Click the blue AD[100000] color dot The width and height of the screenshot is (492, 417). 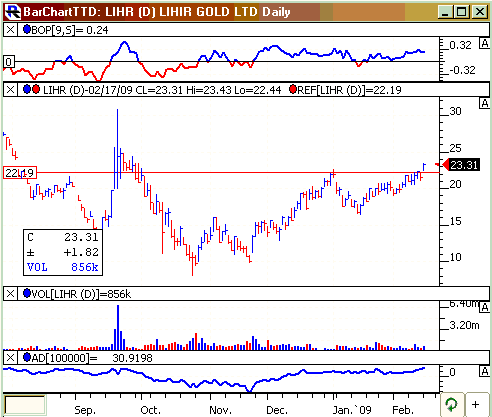[27, 357]
